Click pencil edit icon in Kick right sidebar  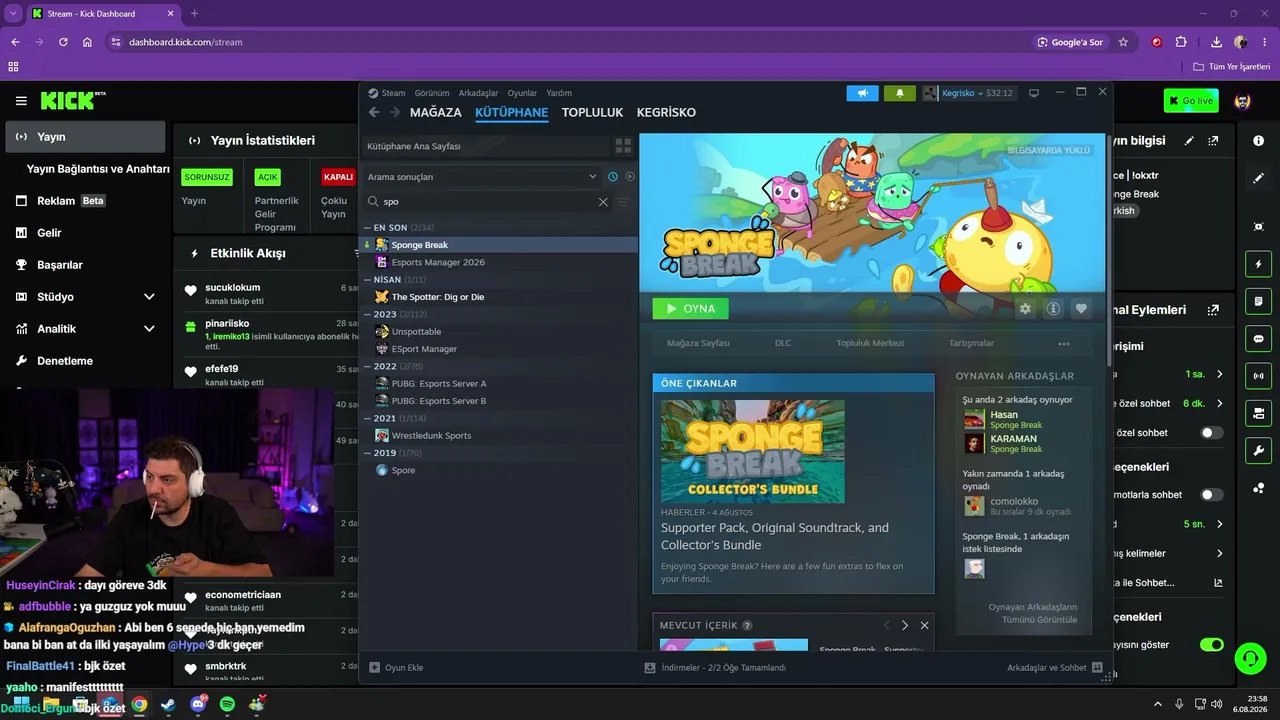(1258, 178)
